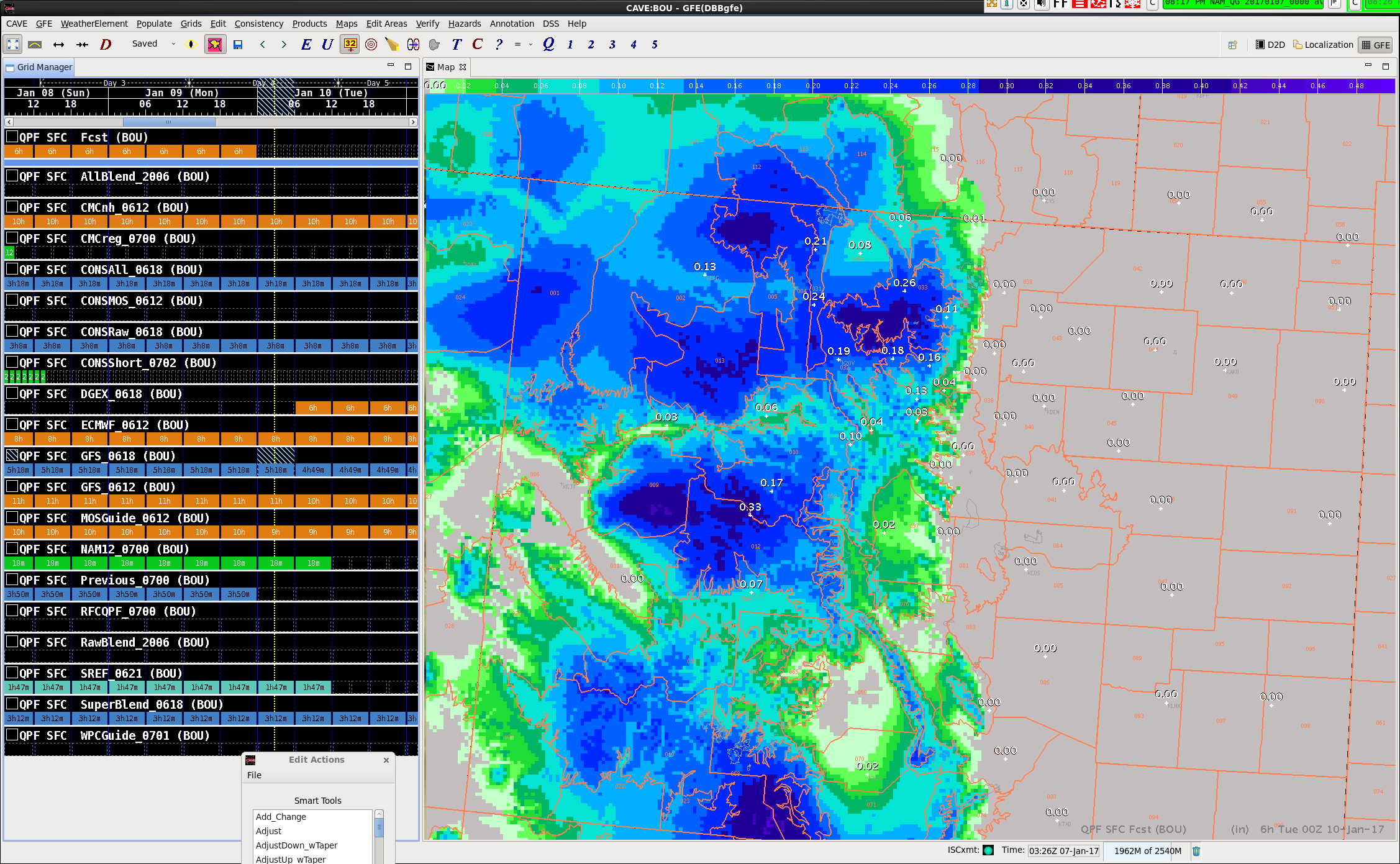Click the blue floppy disk save icon
This screenshot has height=864, width=1400.
[x=238, y=44]
